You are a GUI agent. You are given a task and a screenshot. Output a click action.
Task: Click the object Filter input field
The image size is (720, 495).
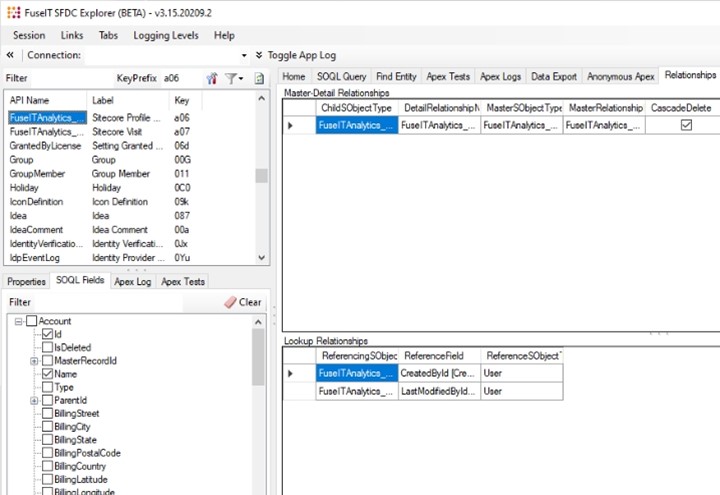tap(71, 79)
